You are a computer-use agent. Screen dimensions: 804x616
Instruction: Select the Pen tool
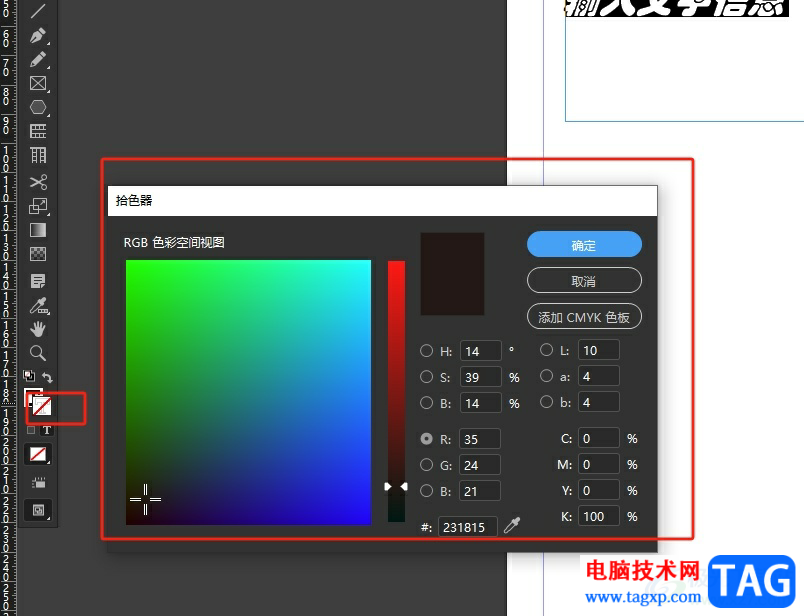tap(38, 35)
